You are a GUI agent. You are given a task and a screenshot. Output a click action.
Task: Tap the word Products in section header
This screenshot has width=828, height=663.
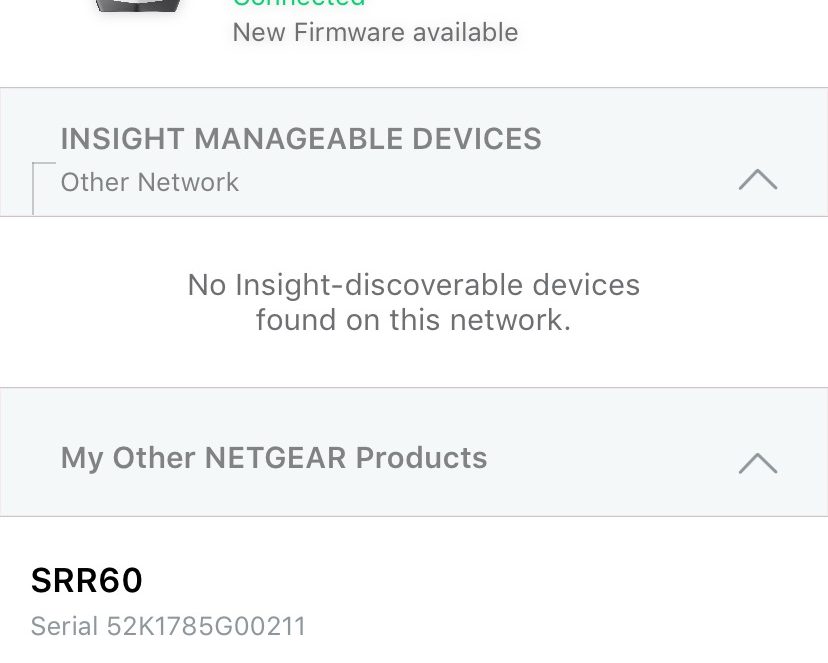421,457
